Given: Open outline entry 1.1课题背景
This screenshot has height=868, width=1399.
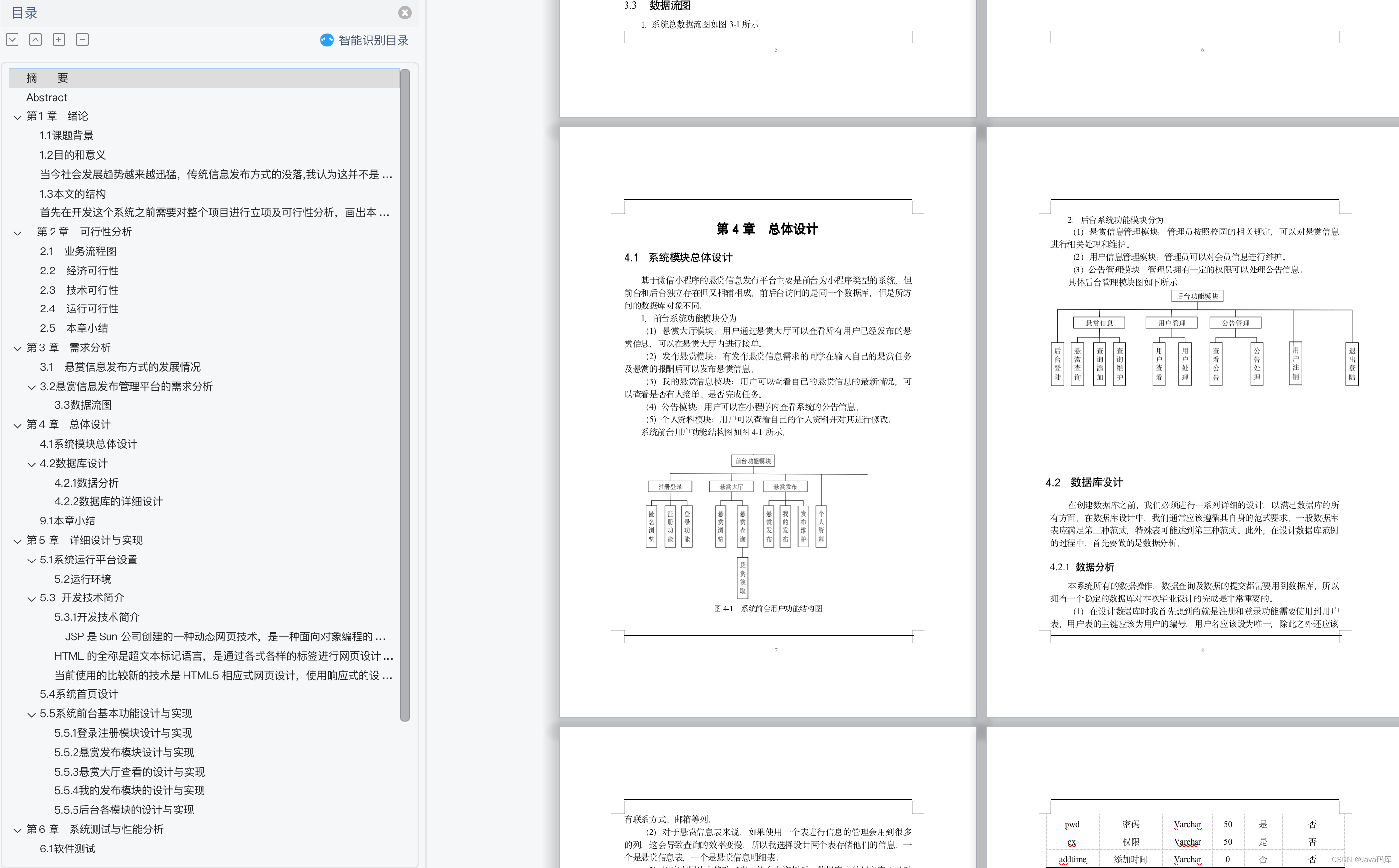Looking at the screenshot, I should (x=67, y=135).
